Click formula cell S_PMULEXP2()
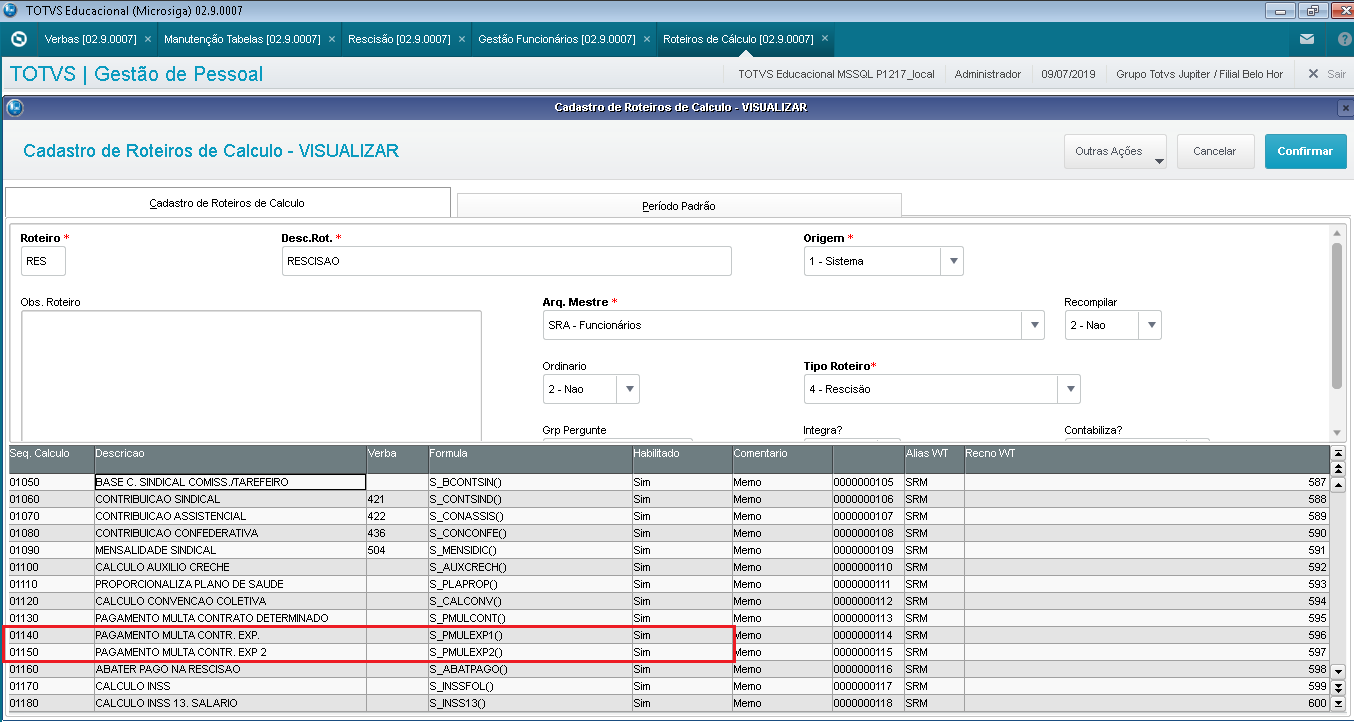The height and width of the screenshot is (722, 1354). point(530,652)
